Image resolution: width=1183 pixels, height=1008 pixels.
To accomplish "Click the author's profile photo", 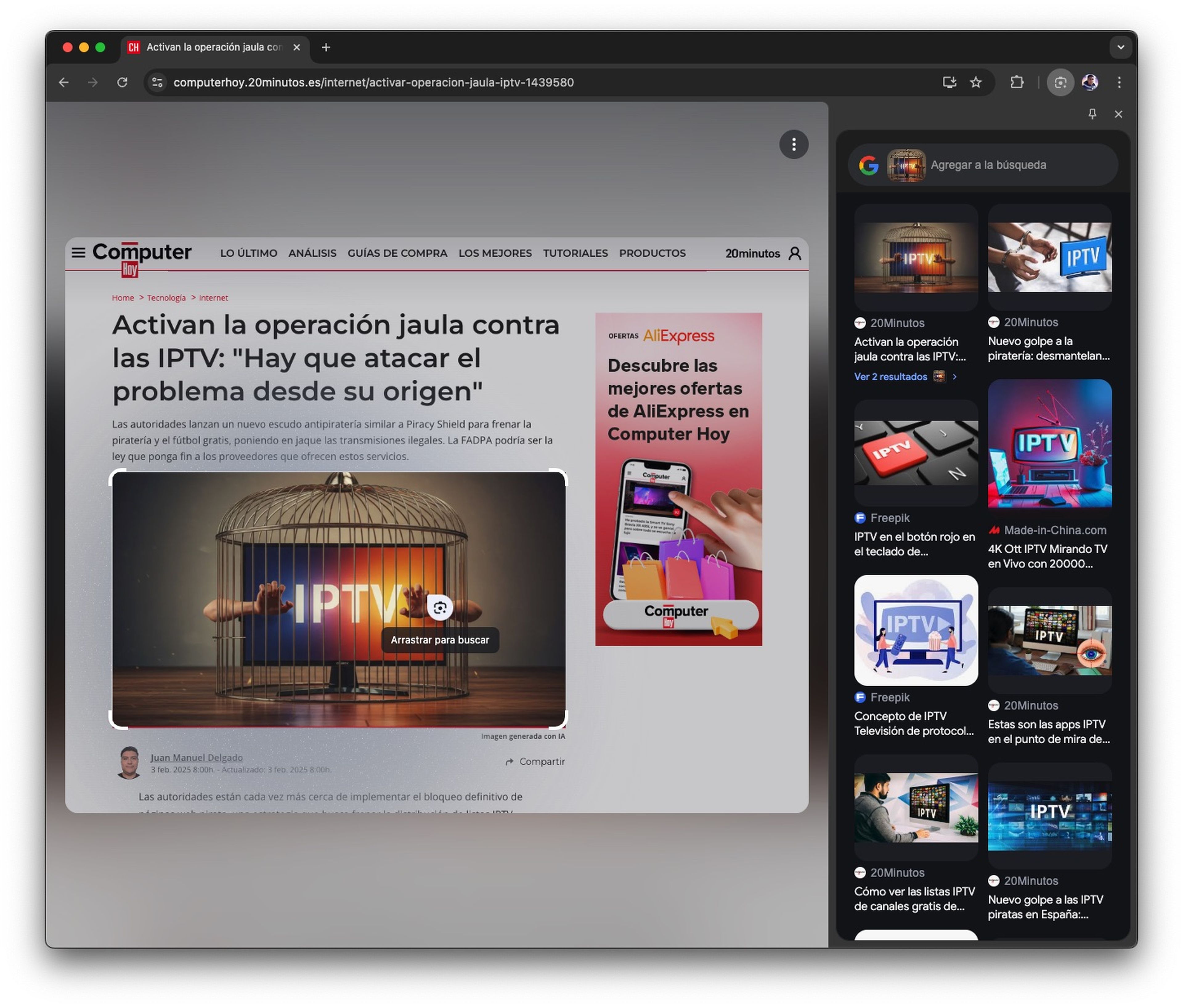I will [130, 762].
